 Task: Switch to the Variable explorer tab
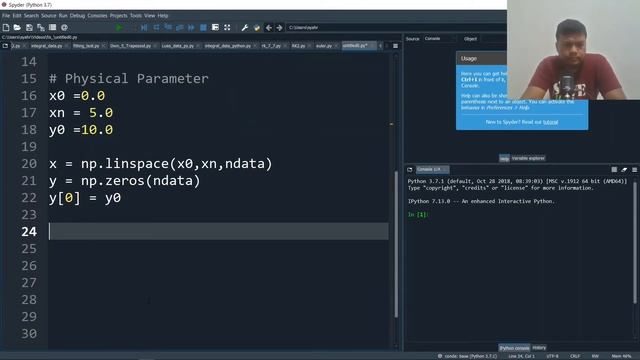pyautogui.click(x=528, y=158)
